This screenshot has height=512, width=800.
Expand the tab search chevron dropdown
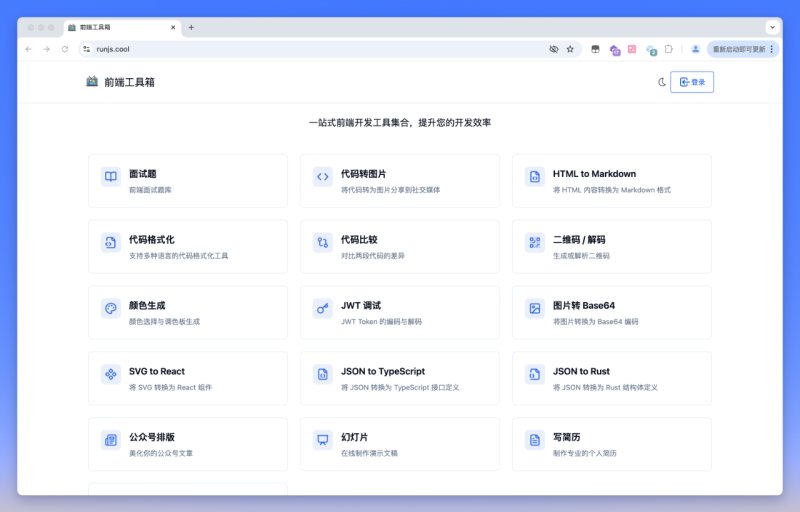pyautogui.click(x=772, y=27)
